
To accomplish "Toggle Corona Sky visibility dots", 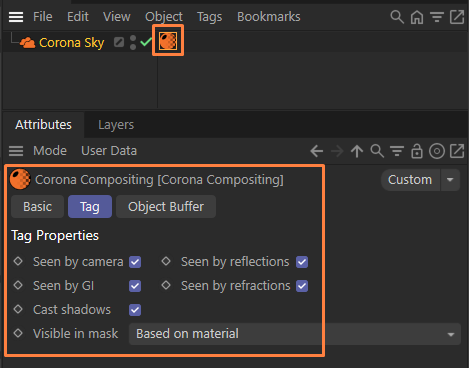I will click(x=133, y=42).
